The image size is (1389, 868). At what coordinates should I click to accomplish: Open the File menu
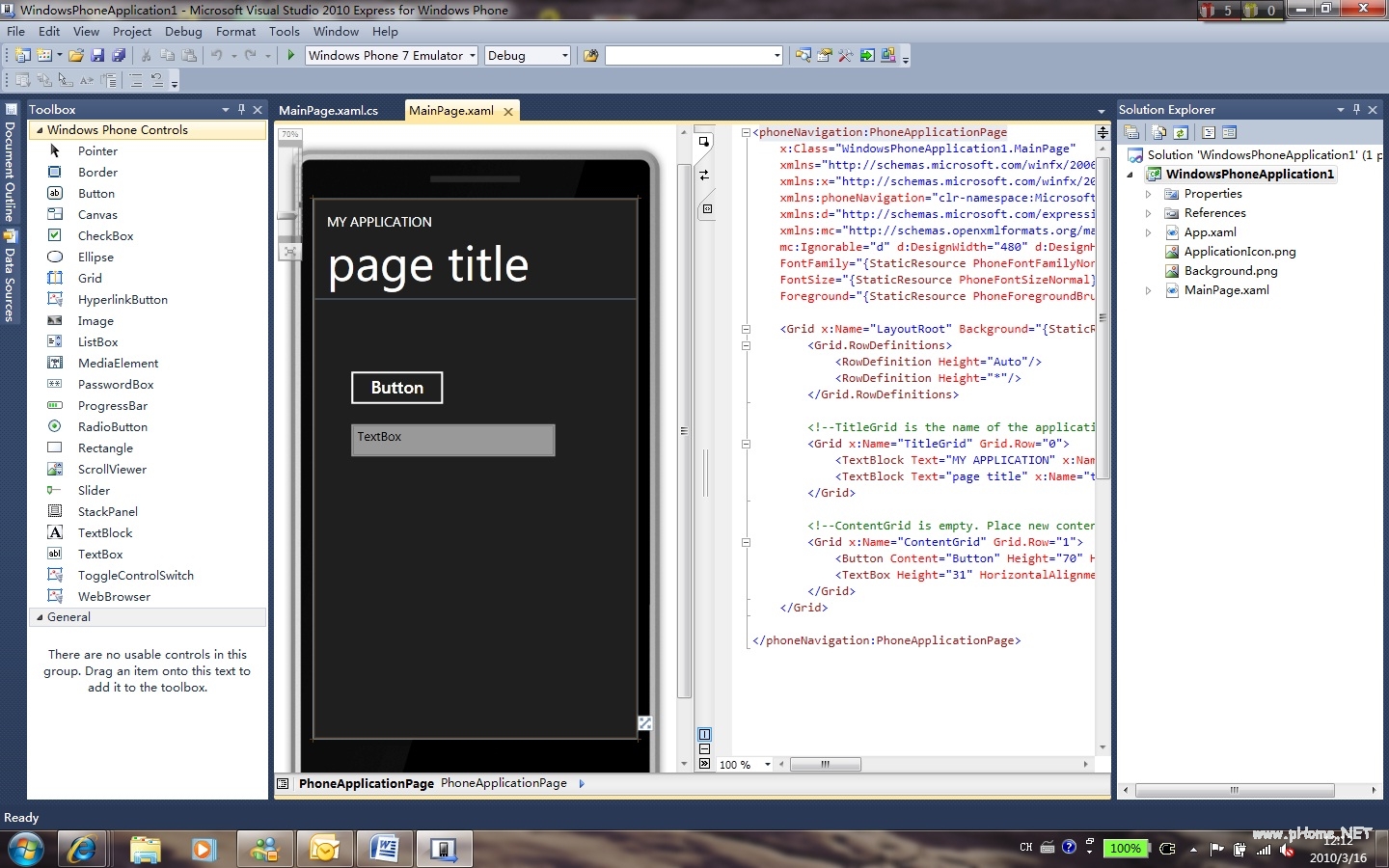[16, 32]
